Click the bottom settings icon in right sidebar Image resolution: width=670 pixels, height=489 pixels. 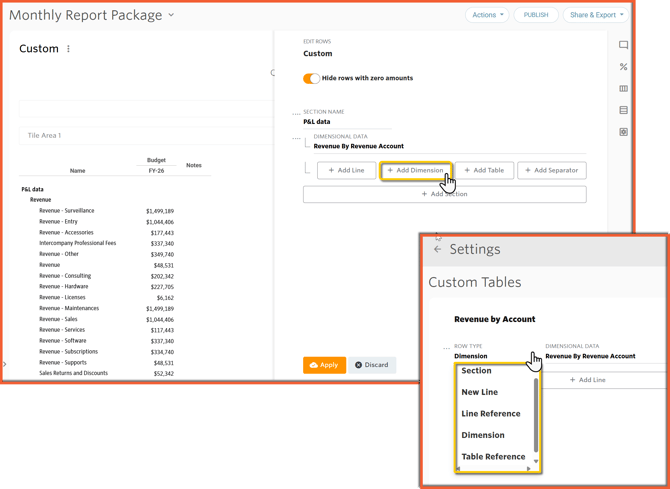623,132
